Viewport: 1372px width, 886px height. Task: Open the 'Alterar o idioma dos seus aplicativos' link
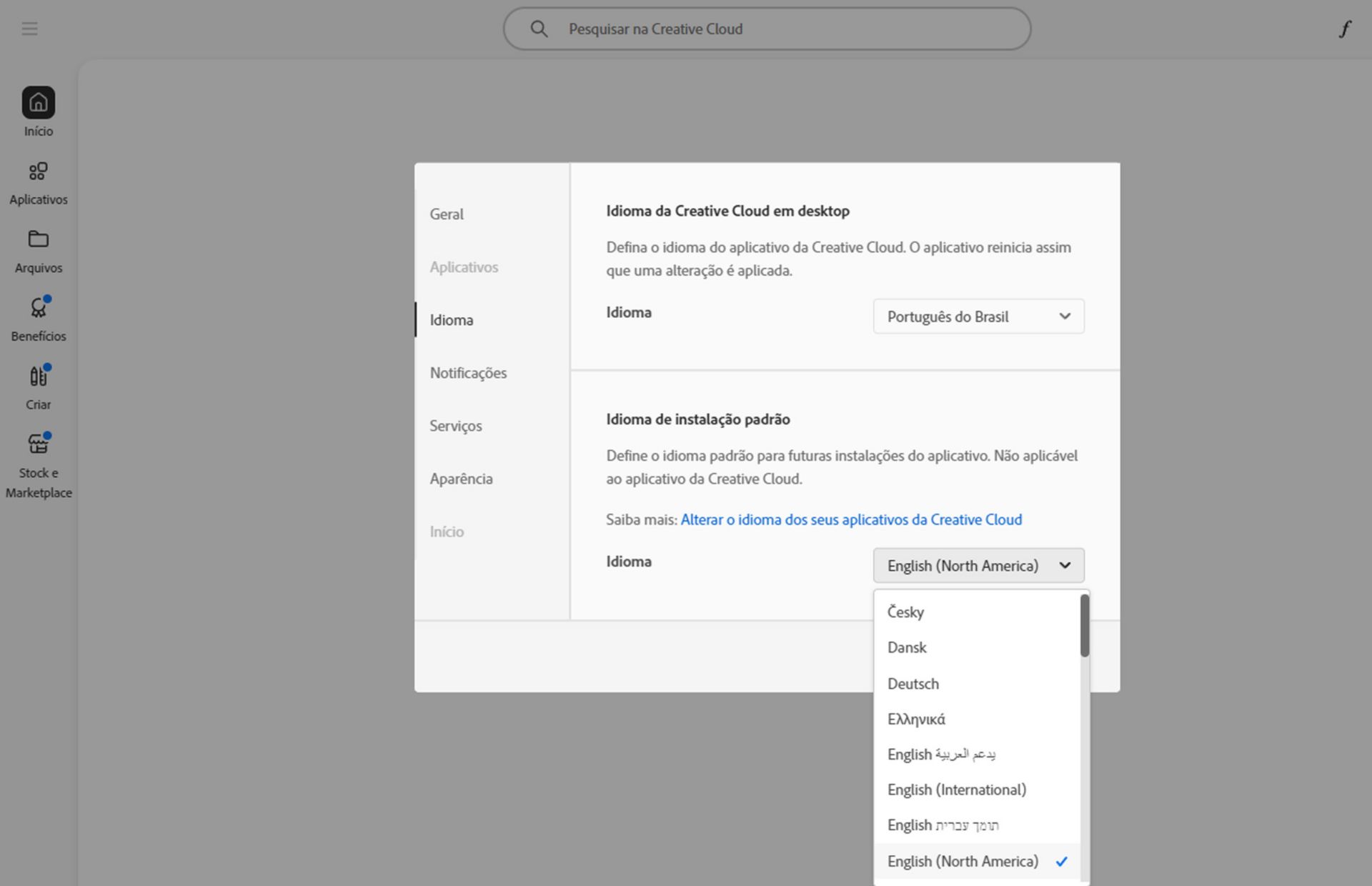coord(851,519)
